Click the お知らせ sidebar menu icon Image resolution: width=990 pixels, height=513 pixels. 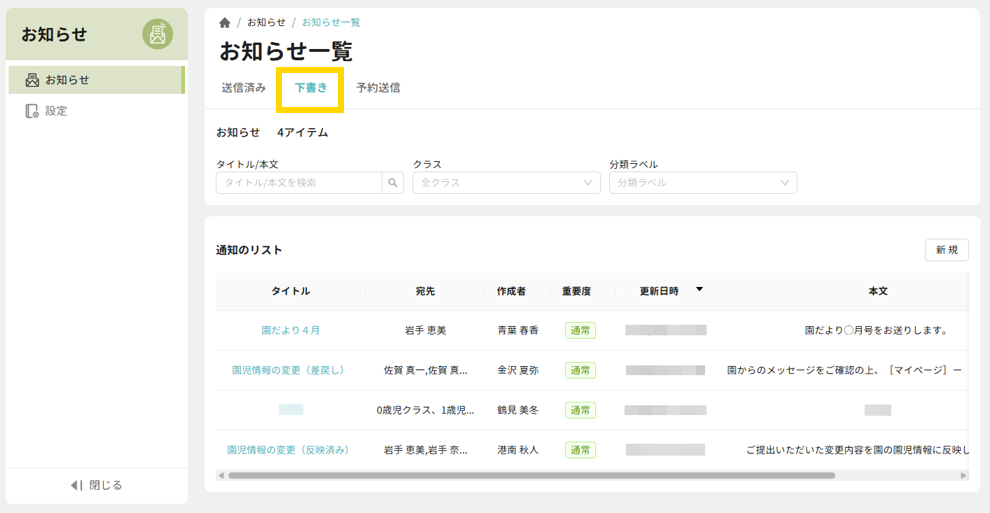32,80
